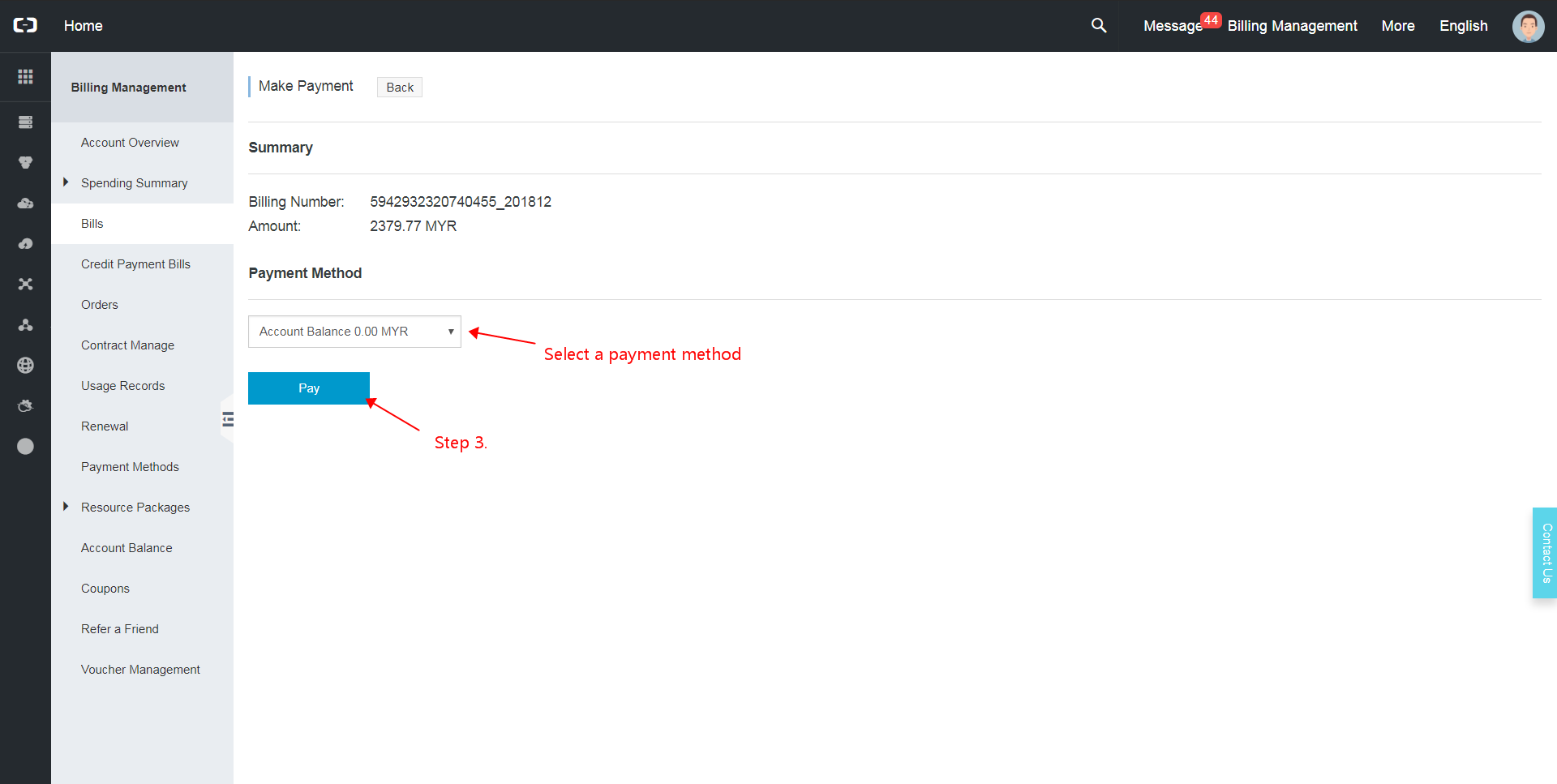Expand the Spending Summary arrow

click(x=66, y=182)
